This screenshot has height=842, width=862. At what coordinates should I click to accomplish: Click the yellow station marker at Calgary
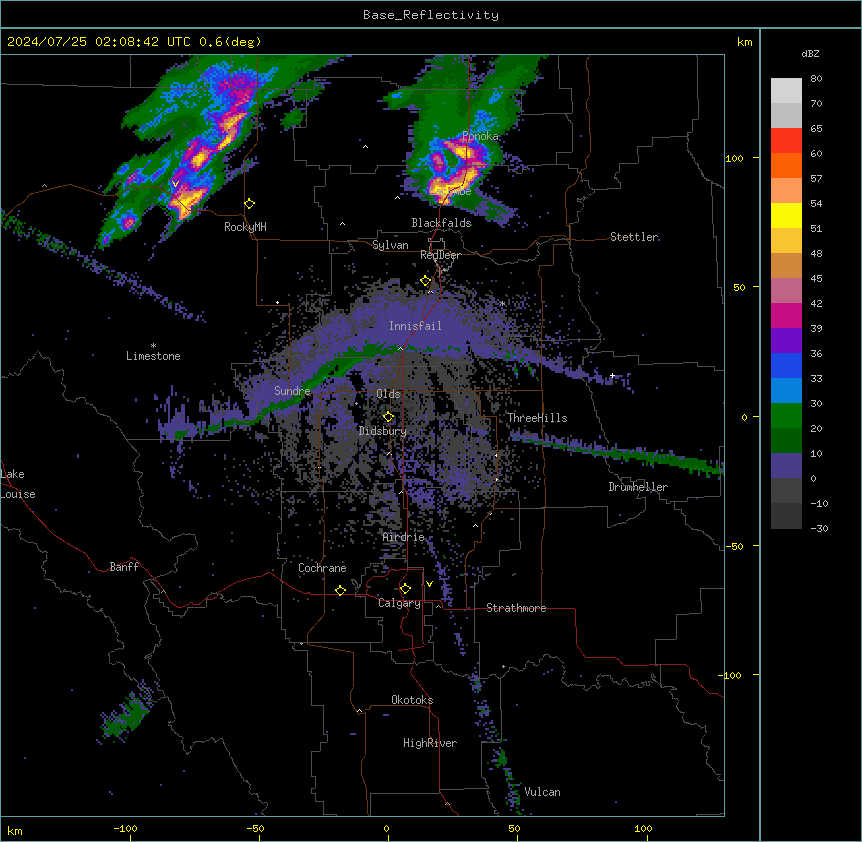(405, 589)
